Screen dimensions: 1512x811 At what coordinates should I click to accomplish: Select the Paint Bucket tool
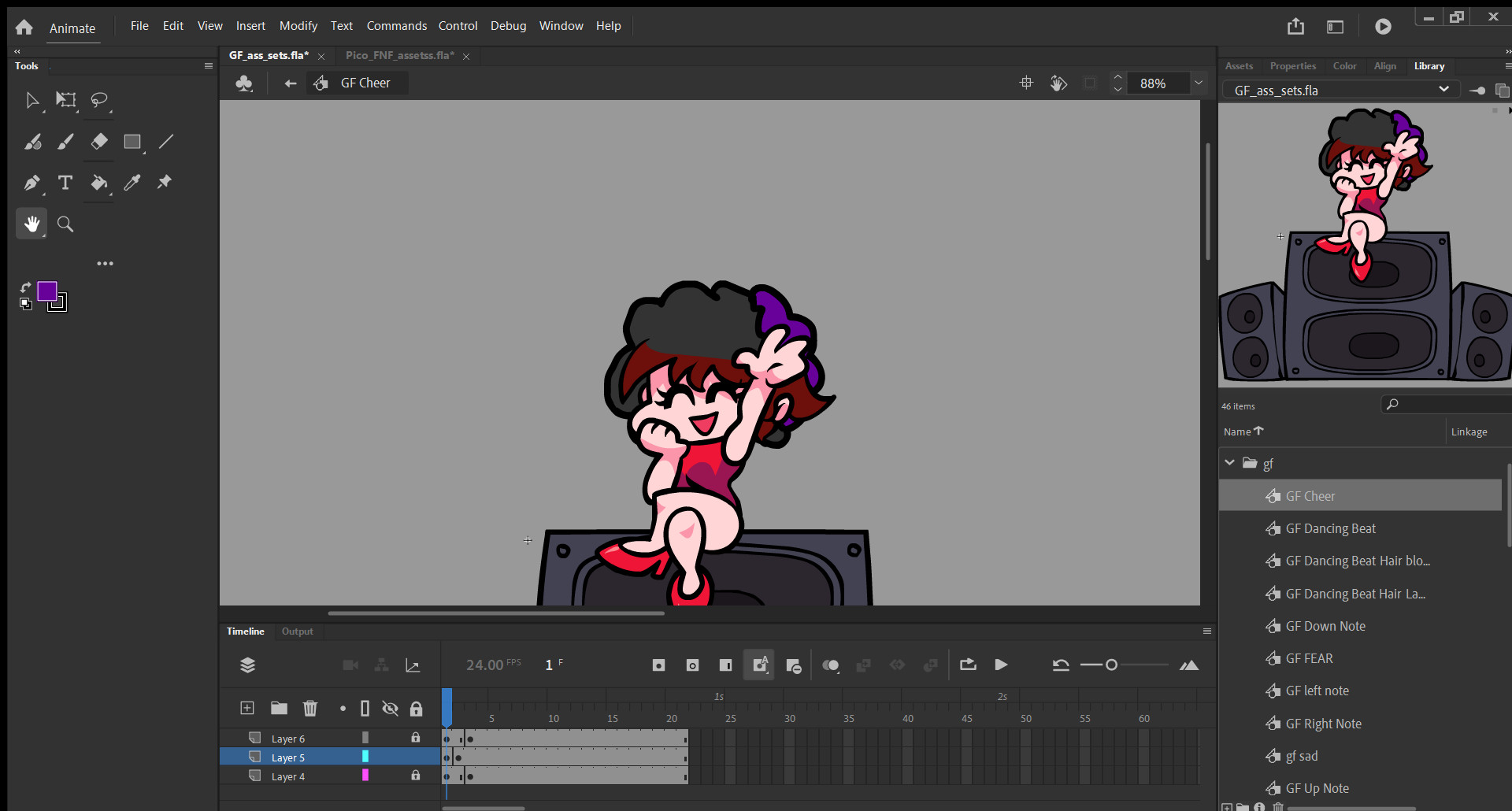coord(99,183)
